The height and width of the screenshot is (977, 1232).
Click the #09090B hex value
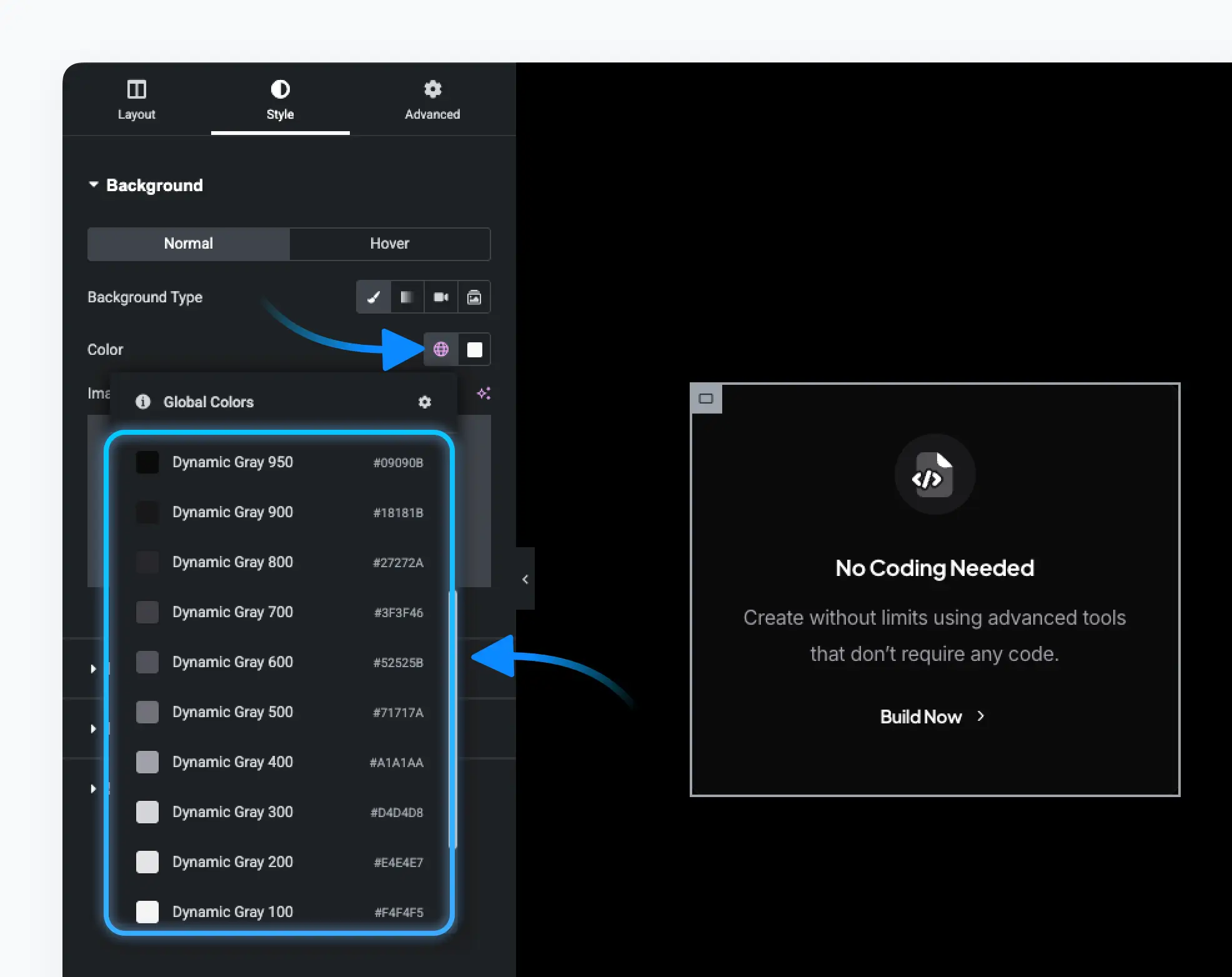399,463
